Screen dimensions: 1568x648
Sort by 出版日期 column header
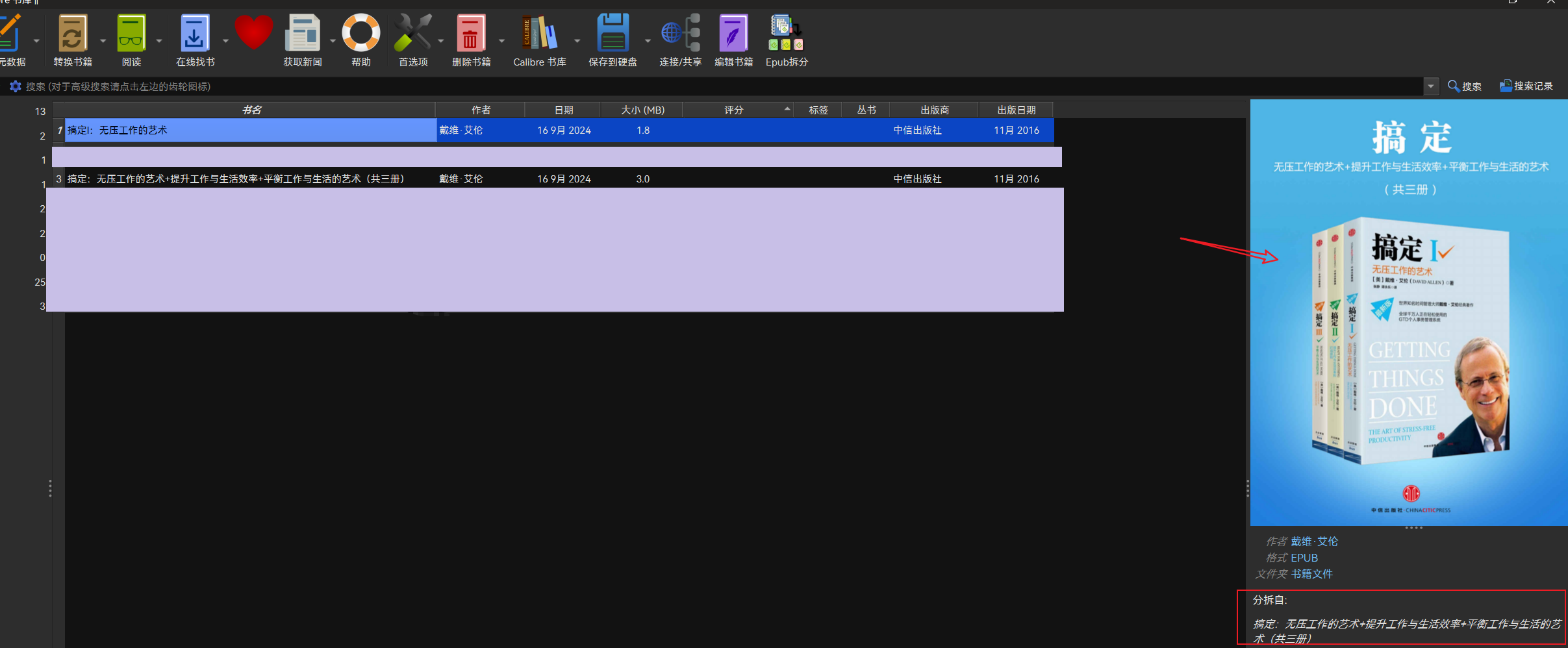pos(1017,110)
